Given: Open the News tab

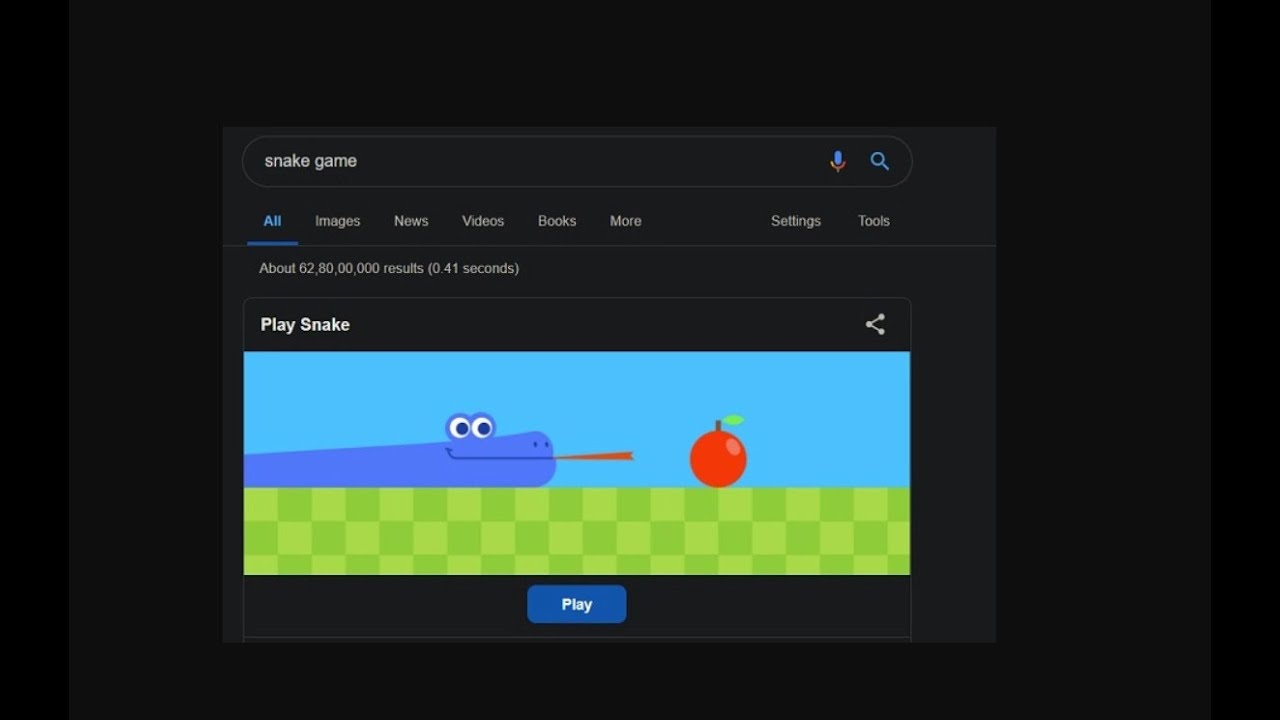Looking at the screenshot, I should tap(411, 221).
